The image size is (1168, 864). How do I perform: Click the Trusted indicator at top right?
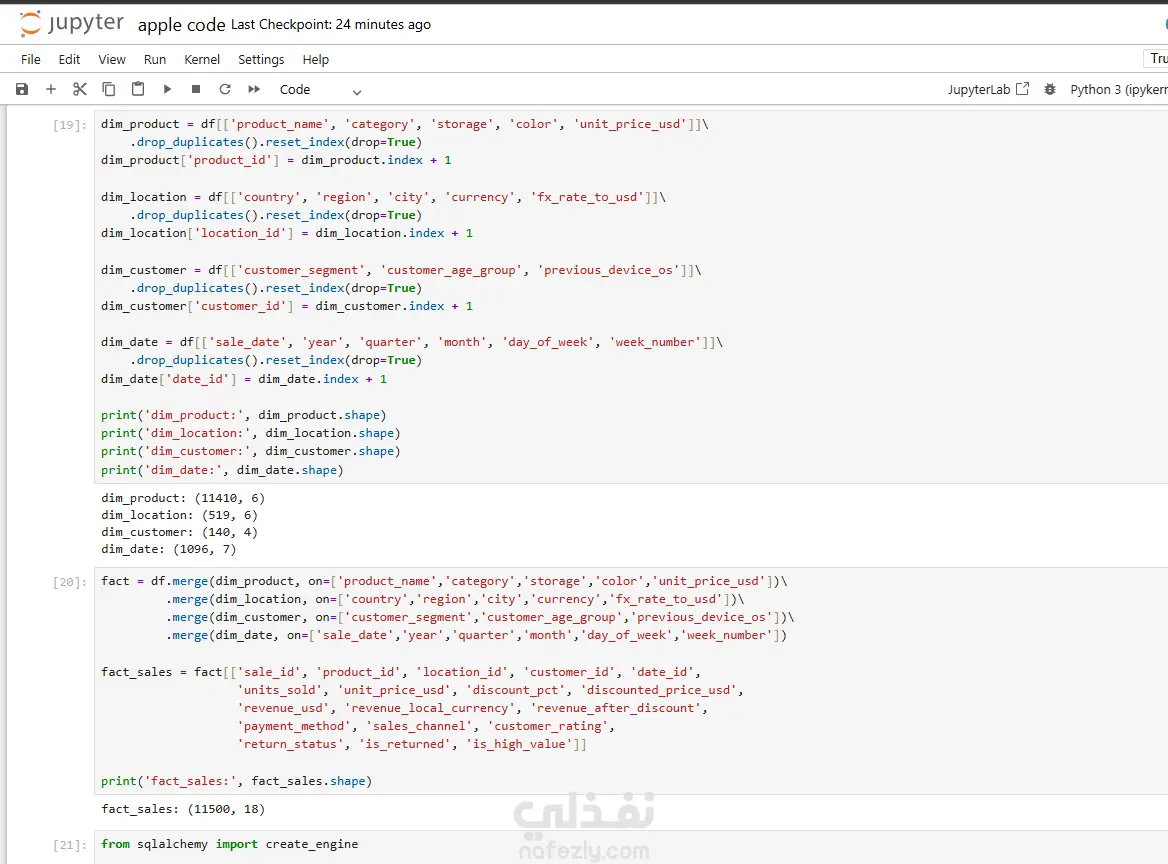[x=1158, y=58]
